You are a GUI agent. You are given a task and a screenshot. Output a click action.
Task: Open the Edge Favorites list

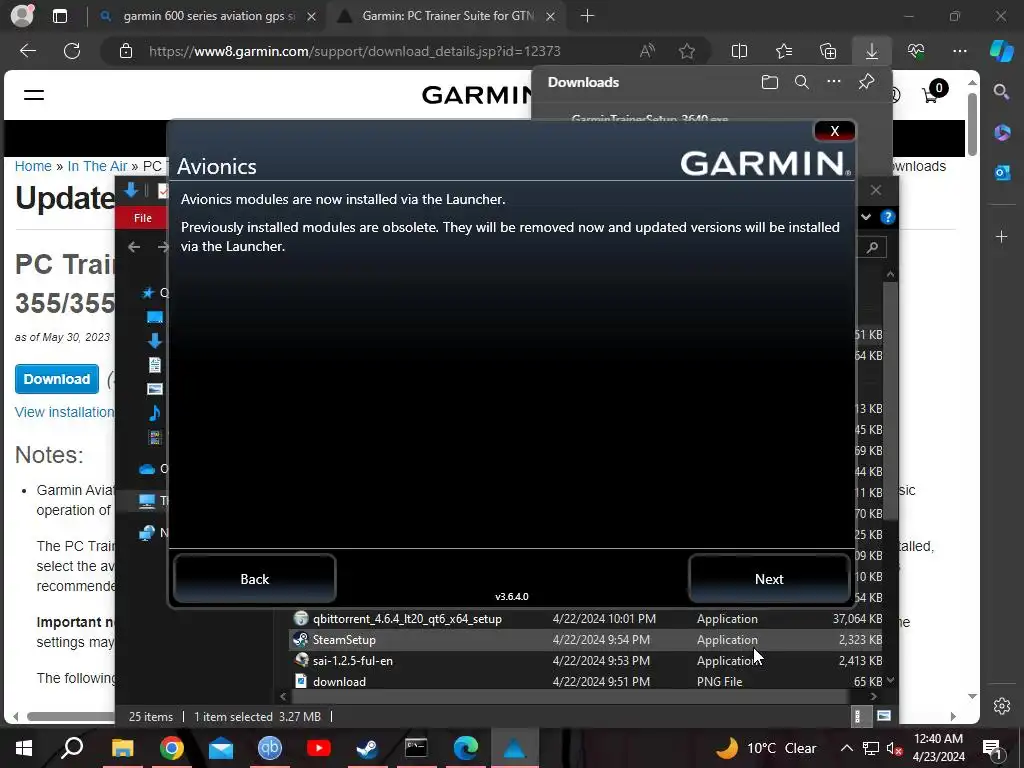(784, 51)
